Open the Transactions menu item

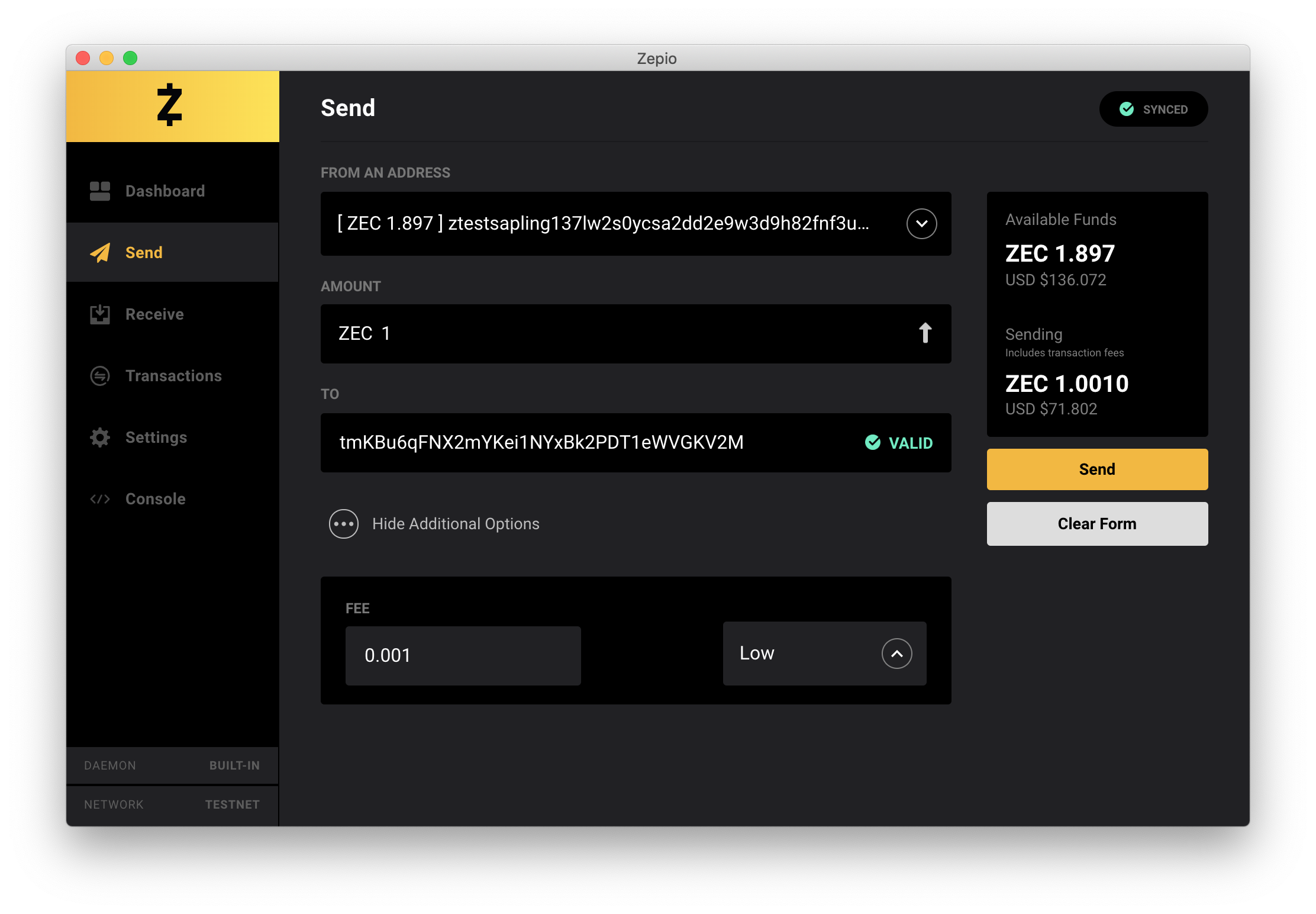pyautogui.click(x=173, y=376)
